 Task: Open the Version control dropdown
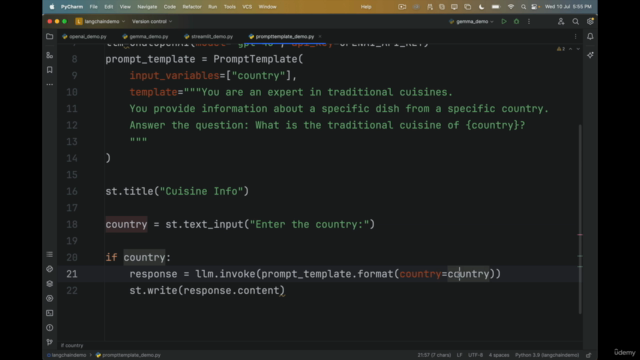(152, 21)
